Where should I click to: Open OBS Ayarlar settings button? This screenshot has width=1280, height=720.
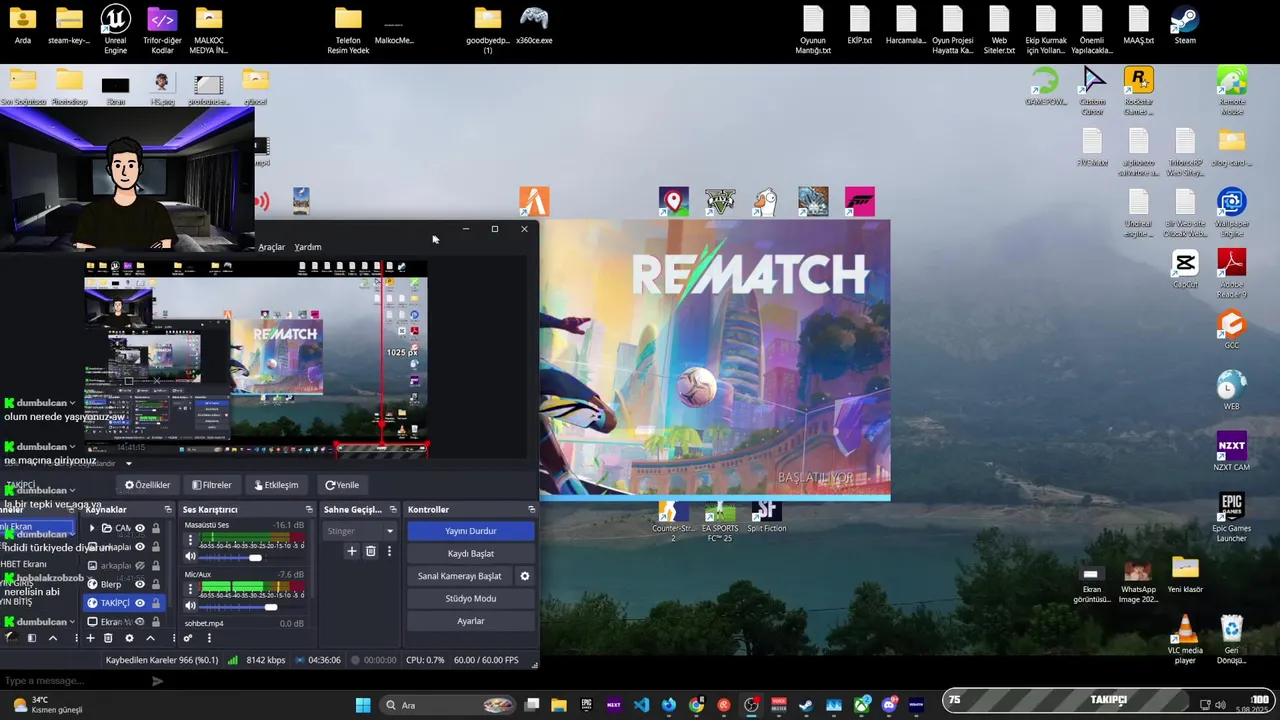pos(470,621)
